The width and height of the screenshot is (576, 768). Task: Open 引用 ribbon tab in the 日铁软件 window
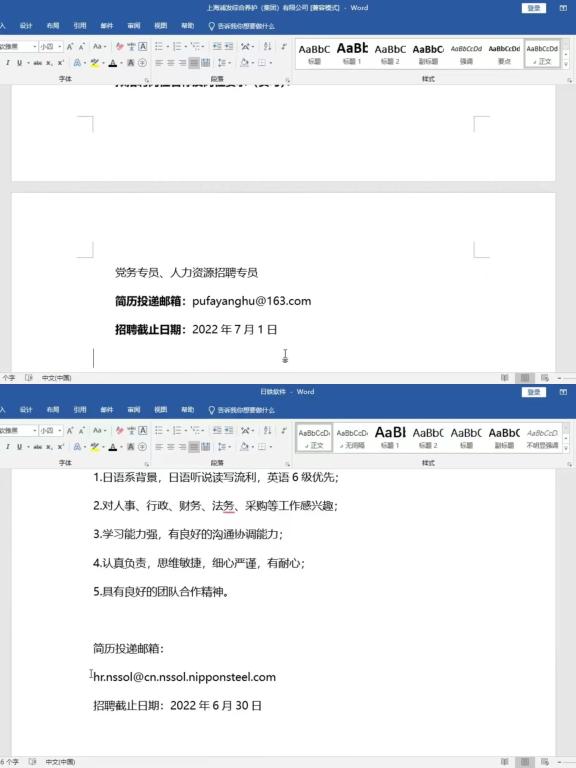[80, 409]
